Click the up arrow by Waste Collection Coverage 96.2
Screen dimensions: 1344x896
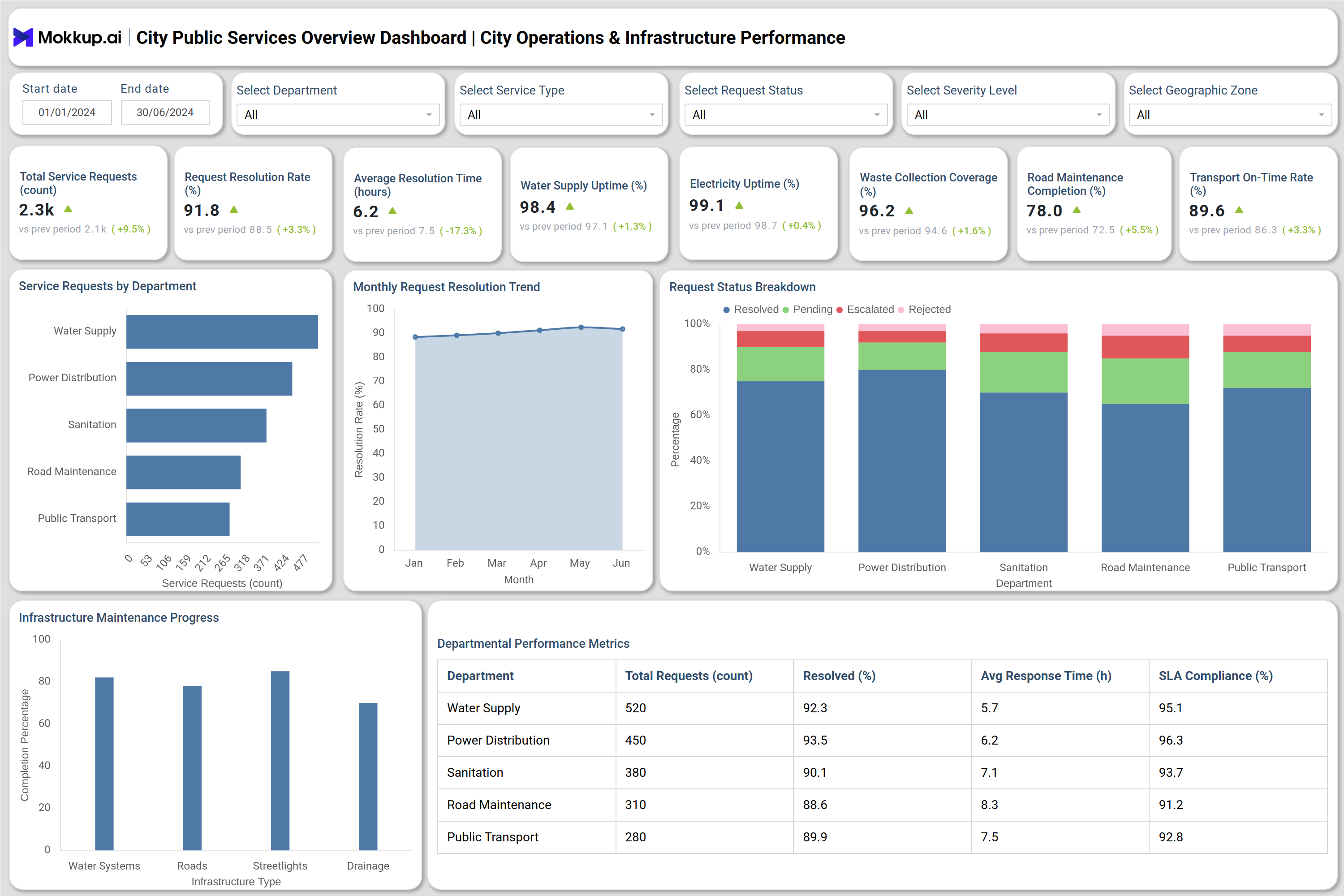pos(909,211)
